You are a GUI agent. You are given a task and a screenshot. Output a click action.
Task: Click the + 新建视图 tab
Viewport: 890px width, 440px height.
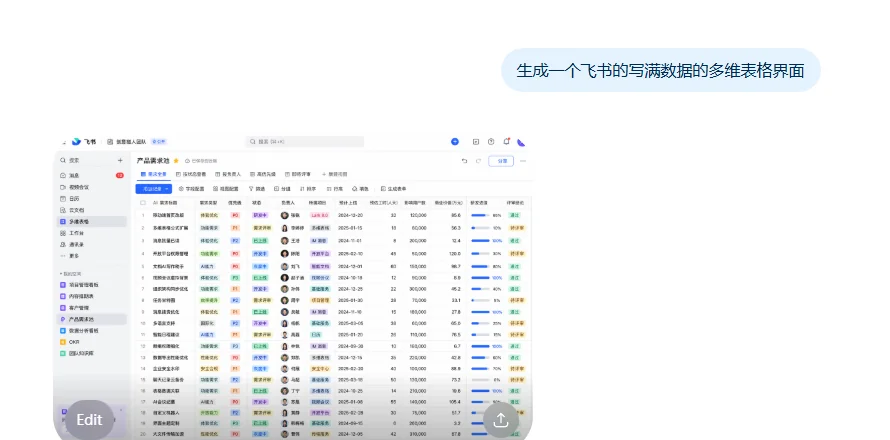pos(334,174)
